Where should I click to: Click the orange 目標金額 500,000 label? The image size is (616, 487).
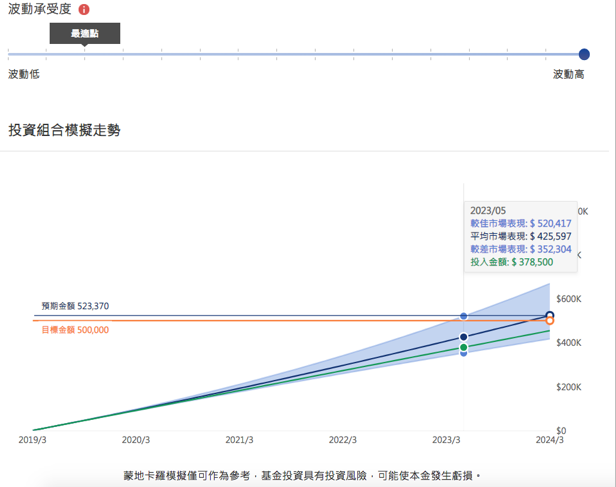tap(75, 329)
